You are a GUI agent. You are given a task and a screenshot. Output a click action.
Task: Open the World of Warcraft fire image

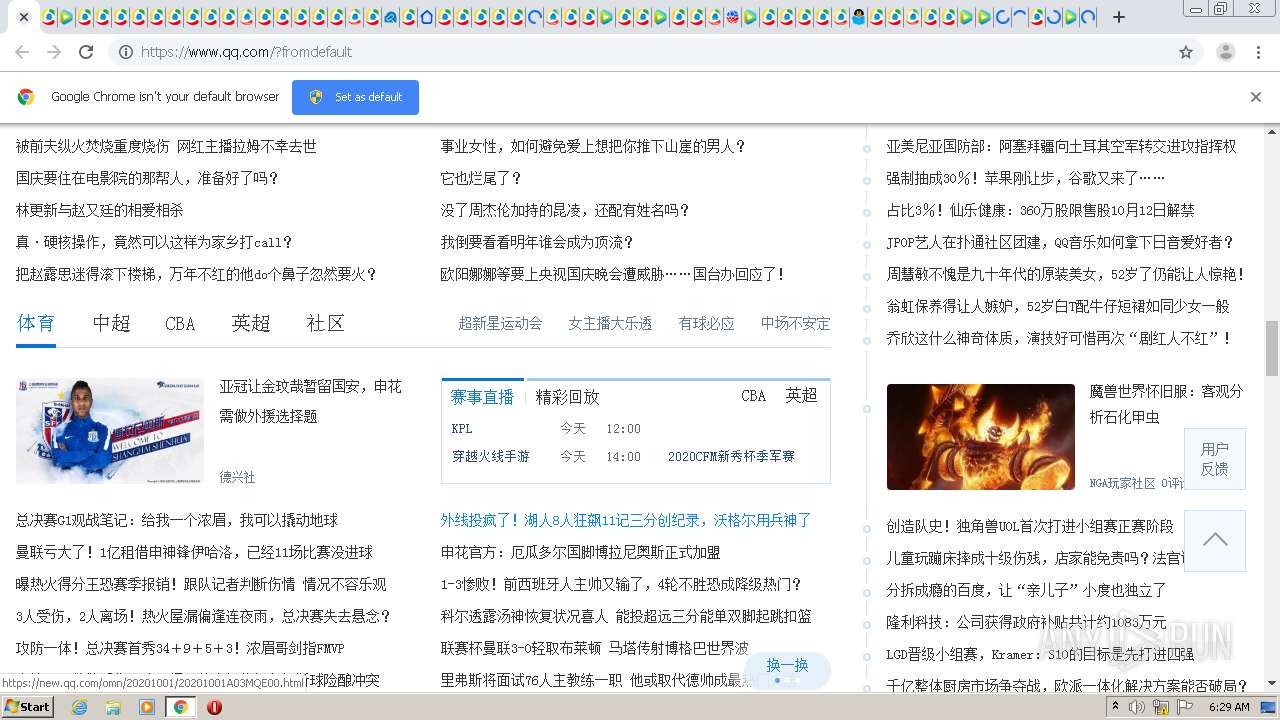click(x=981, y=437)
